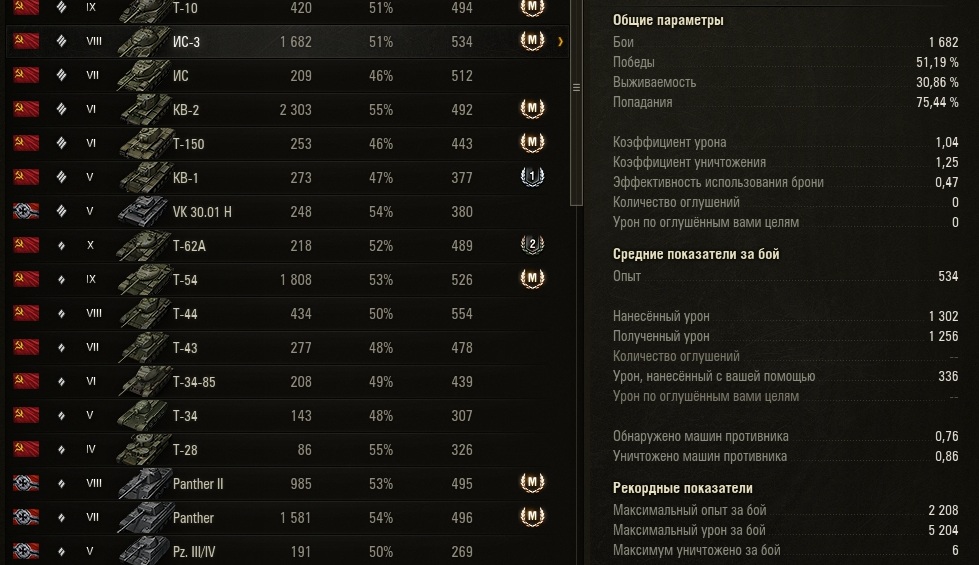Click the mastery badge on the ИС-3 row

click(x=532, y=41)
